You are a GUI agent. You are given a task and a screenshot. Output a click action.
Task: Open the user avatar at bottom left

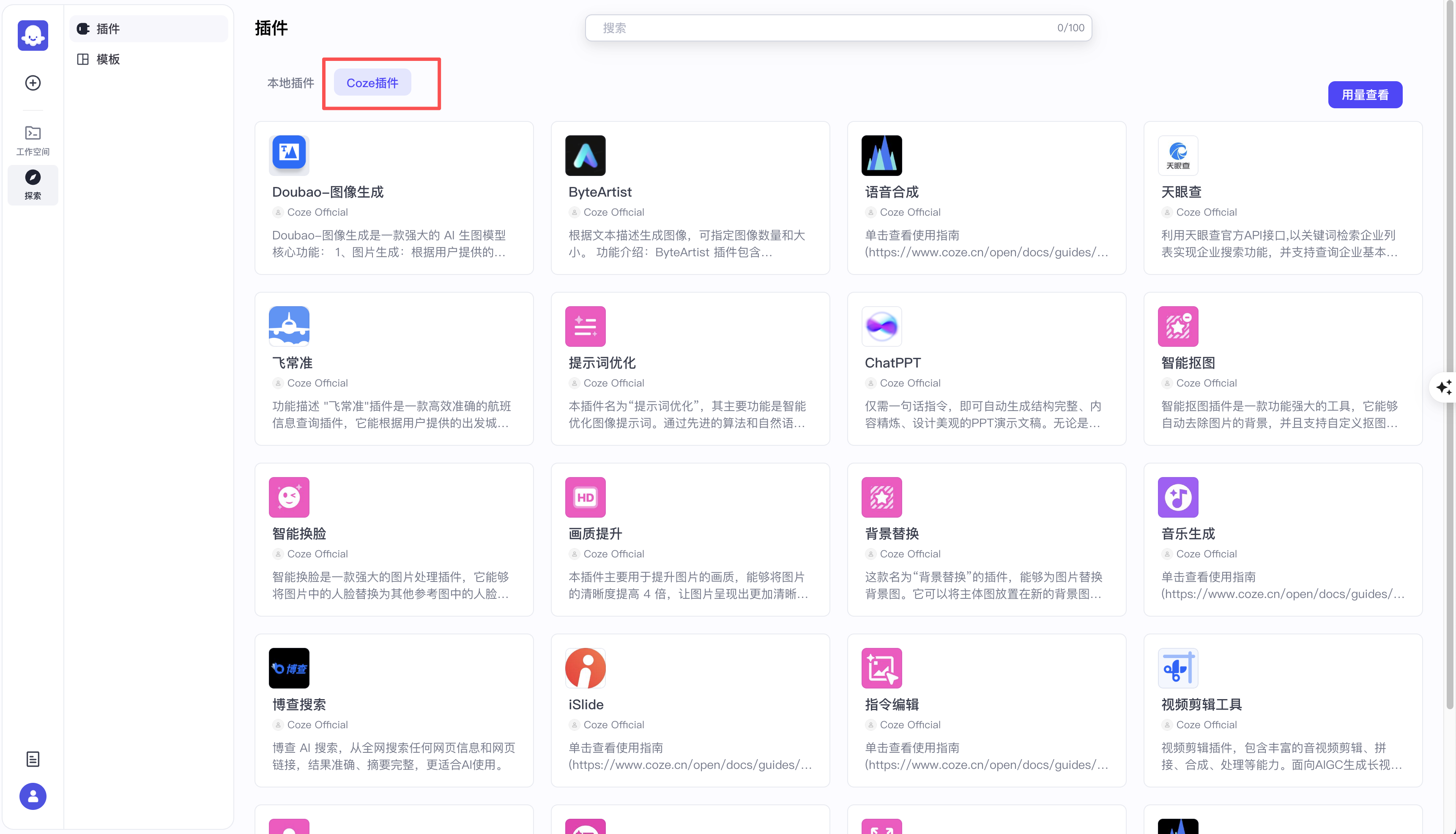[33, 796]
